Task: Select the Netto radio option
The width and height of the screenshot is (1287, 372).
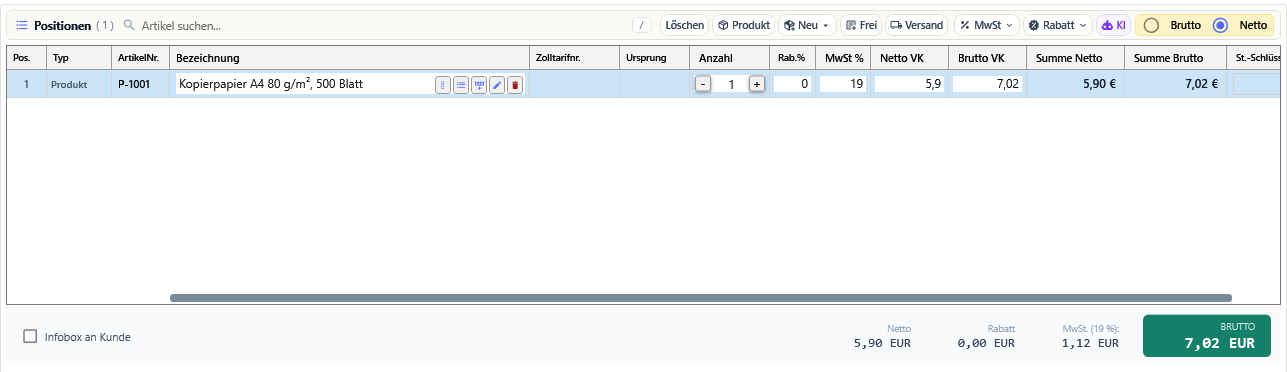Action: coord(1220,25)
